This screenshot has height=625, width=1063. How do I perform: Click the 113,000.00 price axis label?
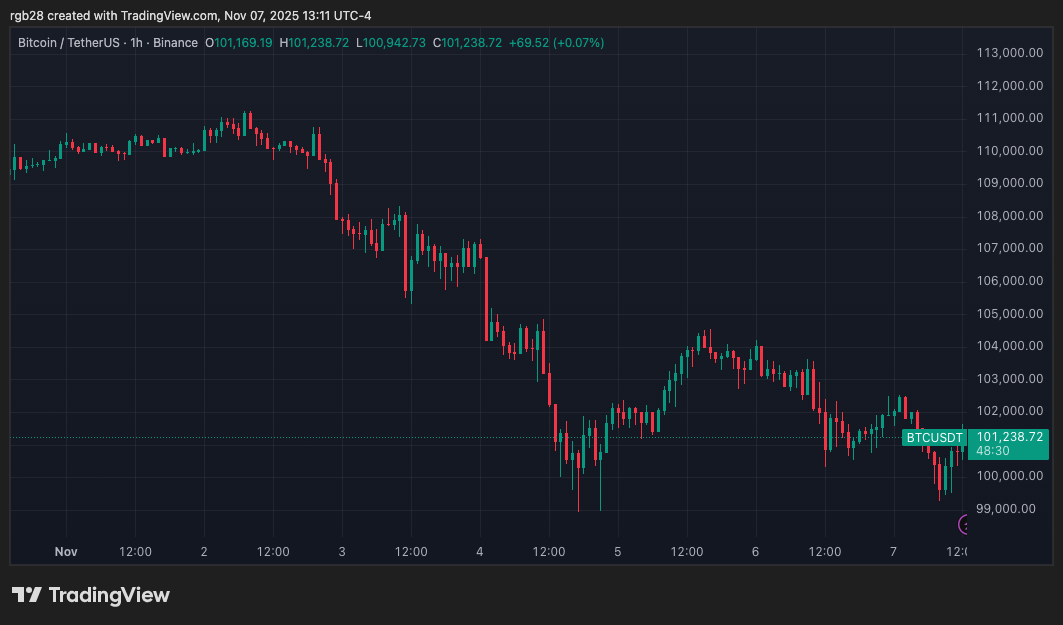(x=1012, y=53)
